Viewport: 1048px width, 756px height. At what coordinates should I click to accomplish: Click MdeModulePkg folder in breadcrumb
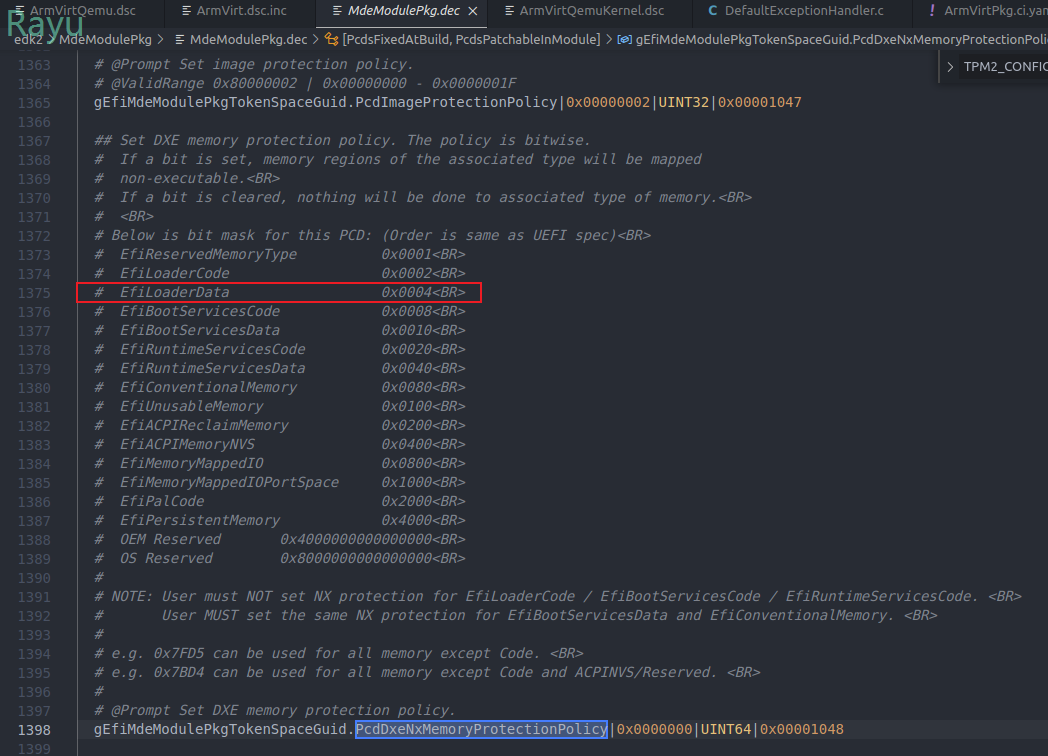[106, 39]
